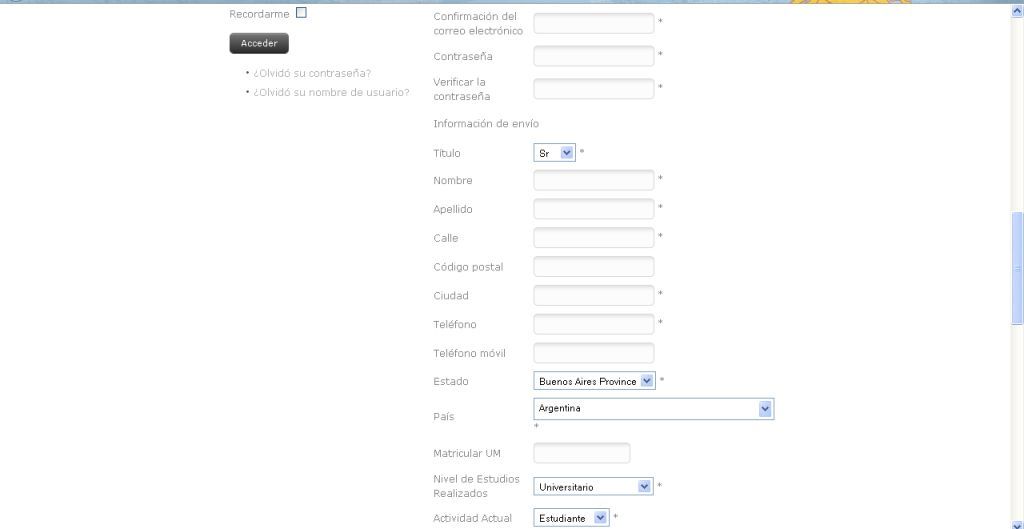
Task: Click the Estado field label
Action: coord(451,381)
